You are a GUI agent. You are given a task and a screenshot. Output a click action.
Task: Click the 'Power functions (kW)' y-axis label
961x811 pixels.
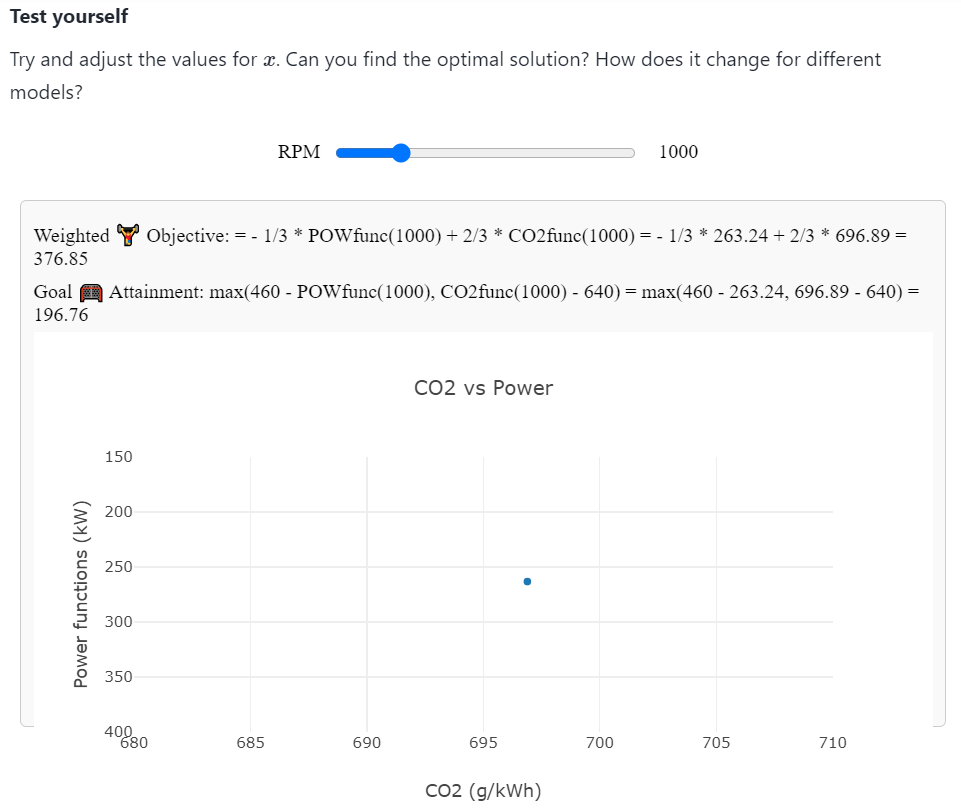[x=81, y=593]
